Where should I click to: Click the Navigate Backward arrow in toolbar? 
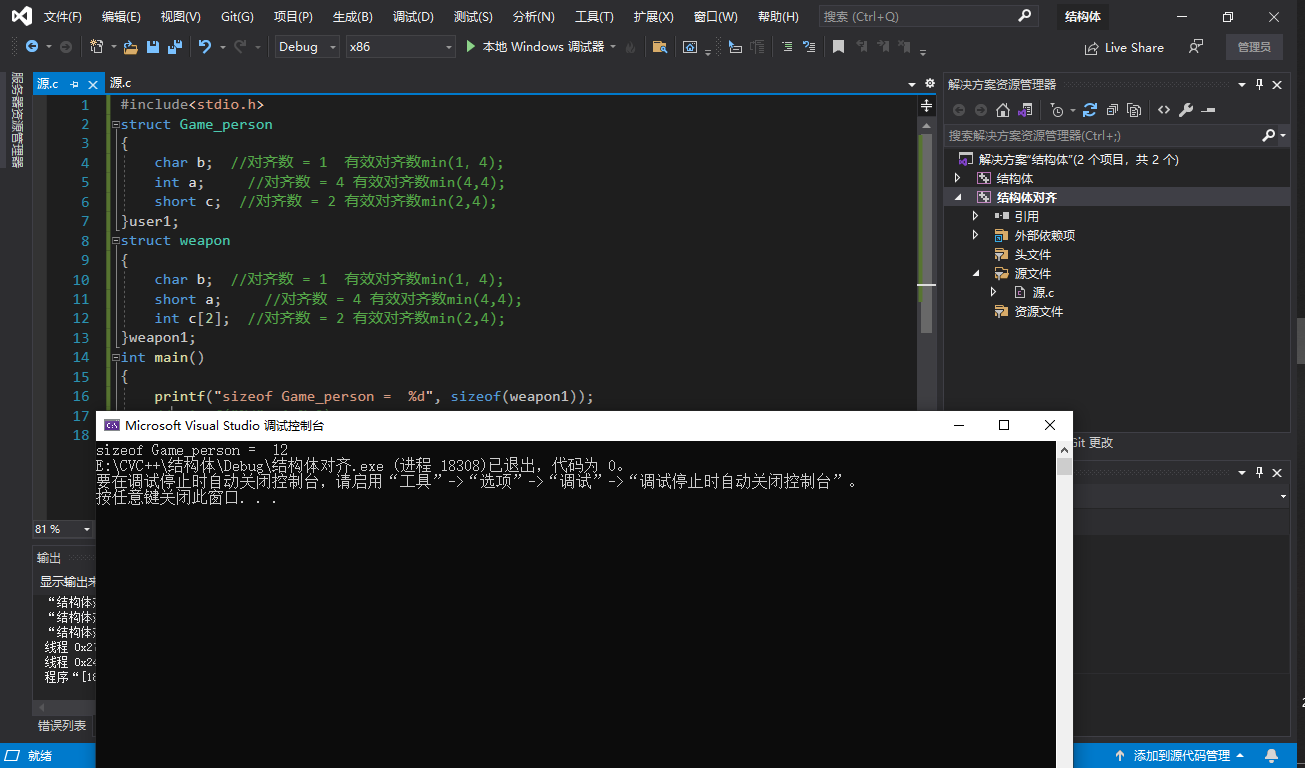click(x=31, y=47)
